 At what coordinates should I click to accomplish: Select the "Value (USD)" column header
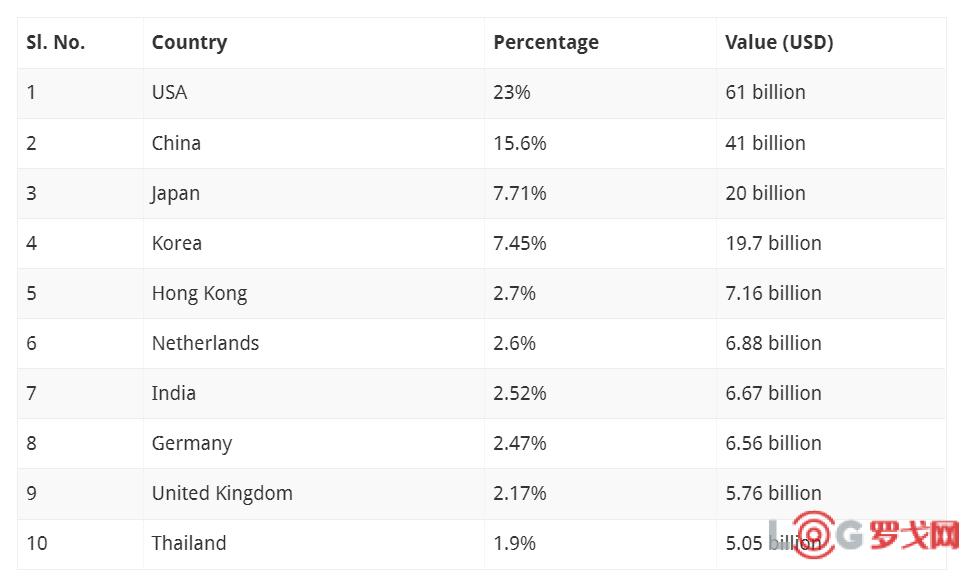click(x=779, y=42)
